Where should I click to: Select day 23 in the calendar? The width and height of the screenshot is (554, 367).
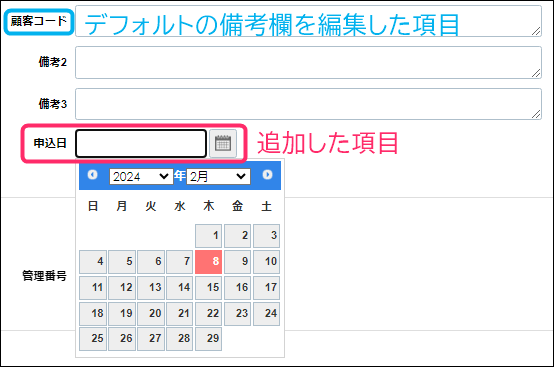237,314
